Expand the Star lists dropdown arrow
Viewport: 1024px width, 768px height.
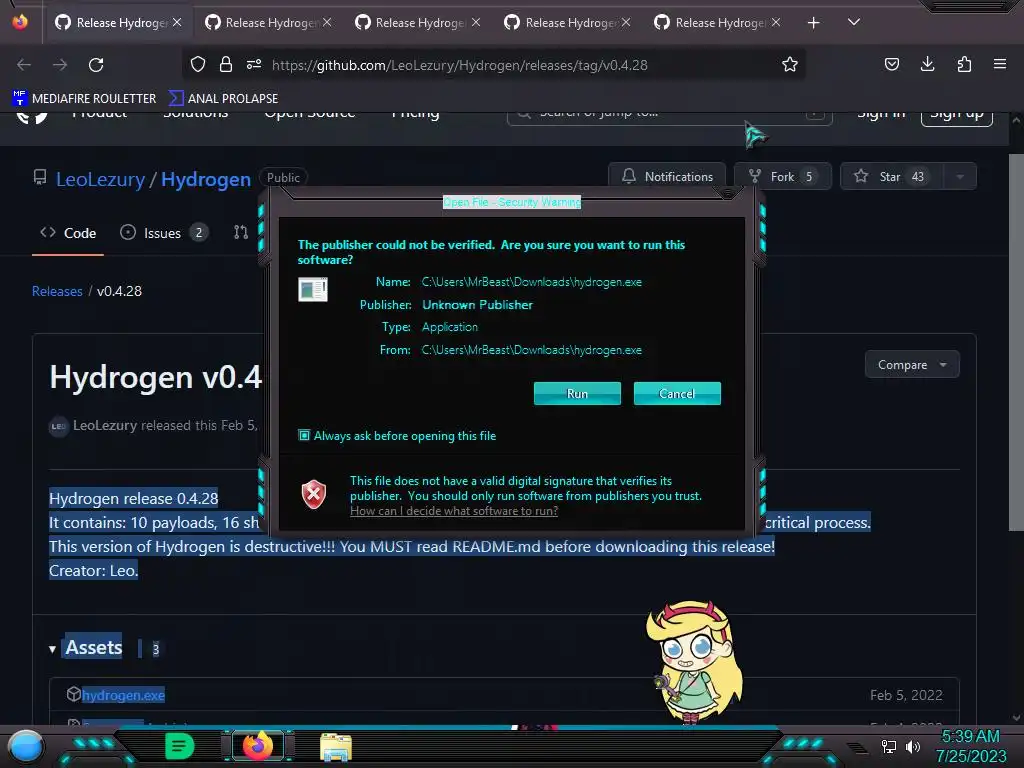(960, 176)
